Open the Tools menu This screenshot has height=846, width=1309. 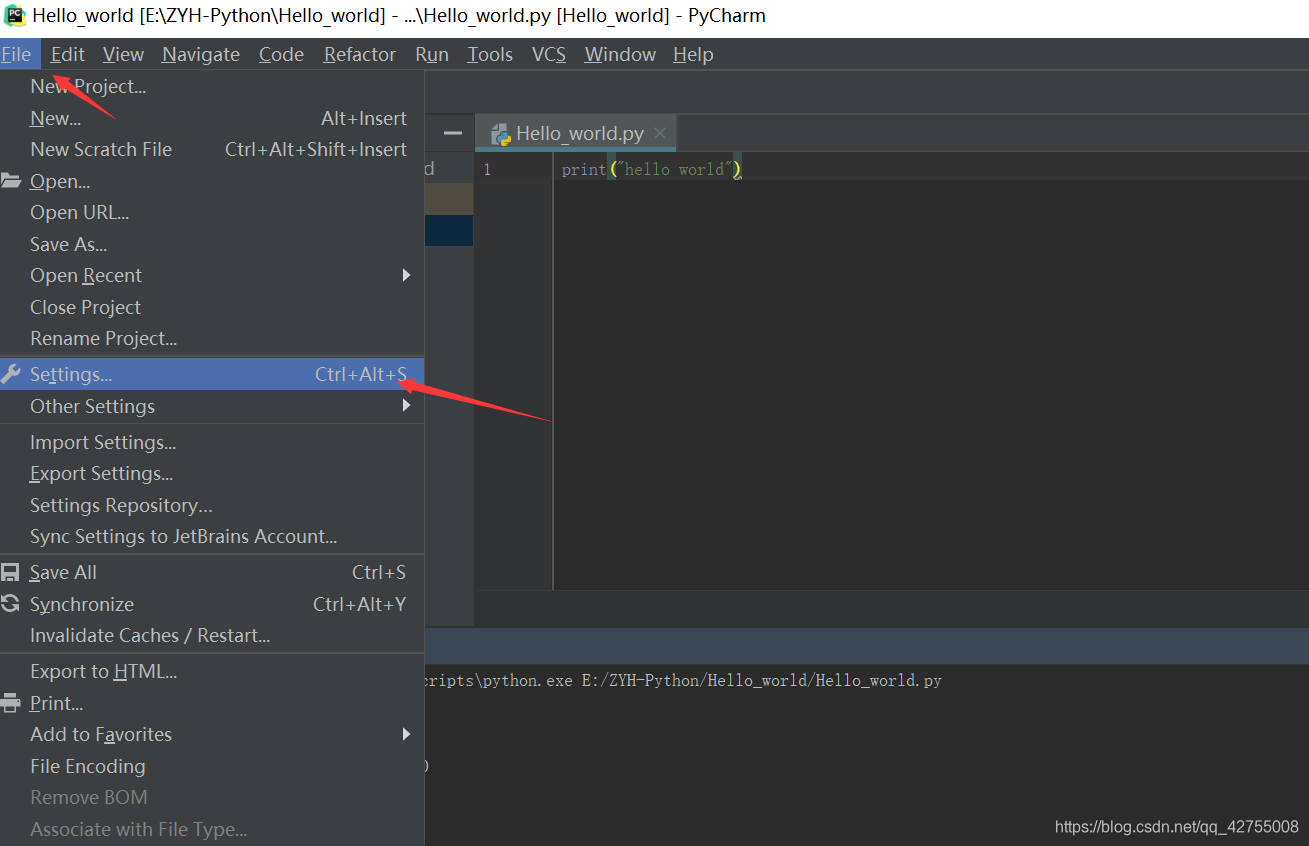pyautogui.click(x=490, y=54)
